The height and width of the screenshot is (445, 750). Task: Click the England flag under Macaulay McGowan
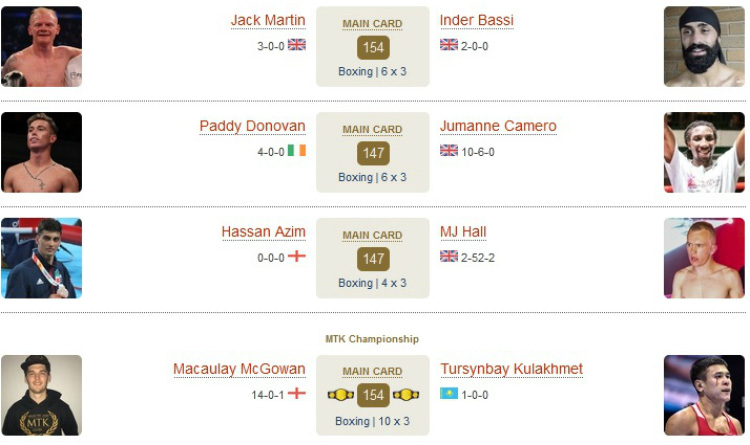click(x=297, y=393)
